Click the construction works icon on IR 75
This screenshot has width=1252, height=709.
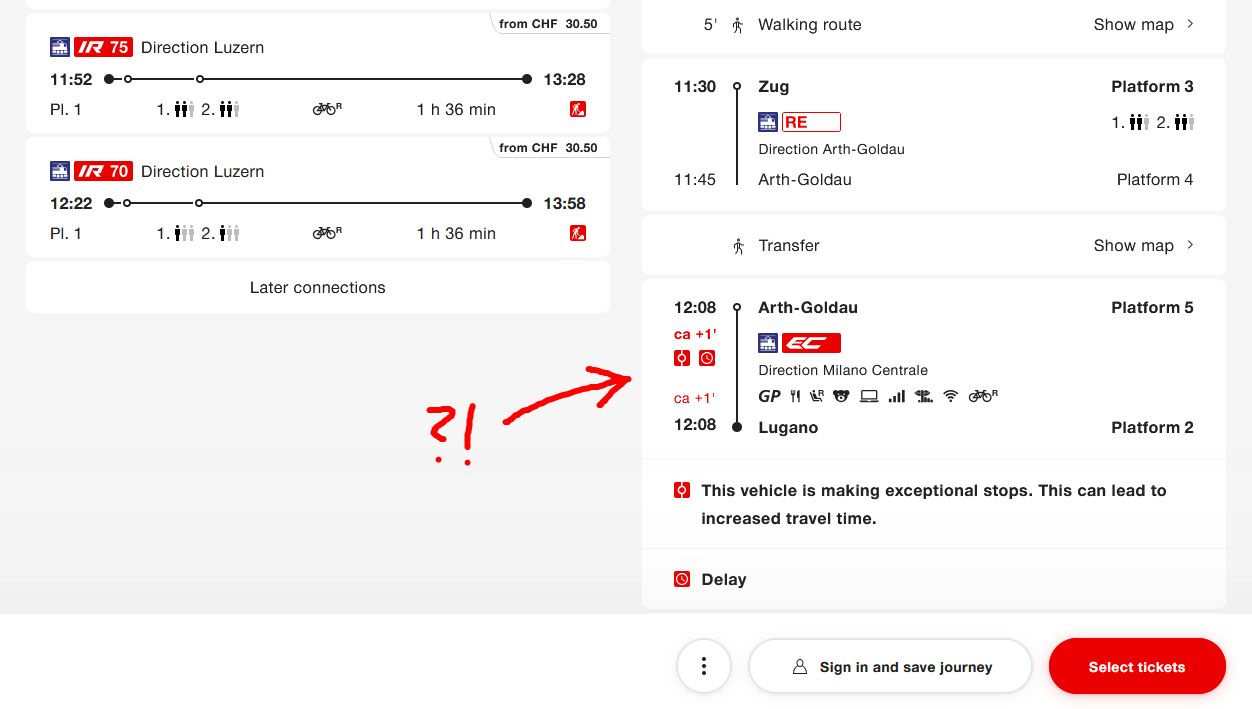[578, 109]
